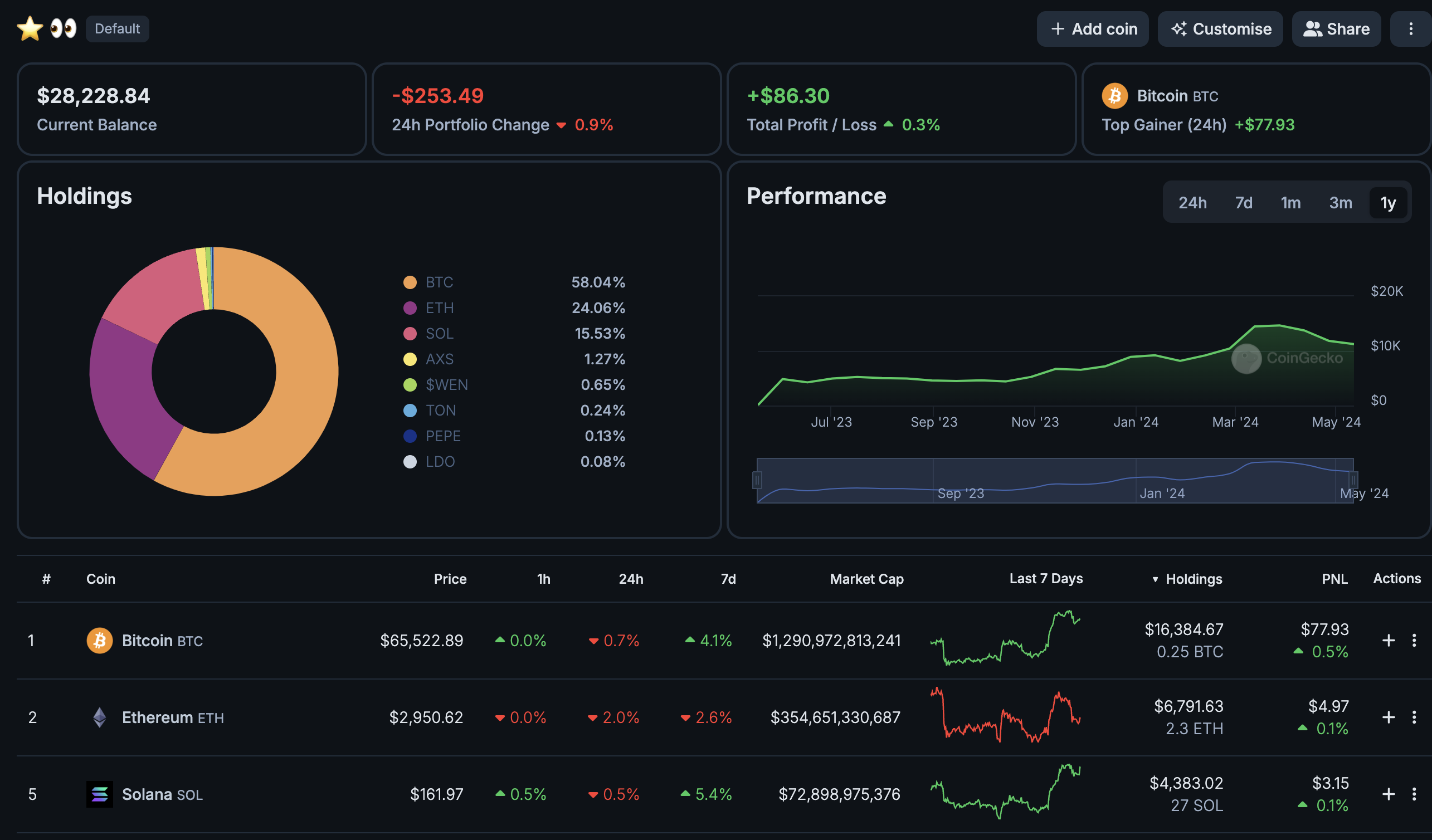This screenshot has height=840, width=1432.
Task: Open three-dot actions menu for Ethereum
Action: (x=1414, y=717)
